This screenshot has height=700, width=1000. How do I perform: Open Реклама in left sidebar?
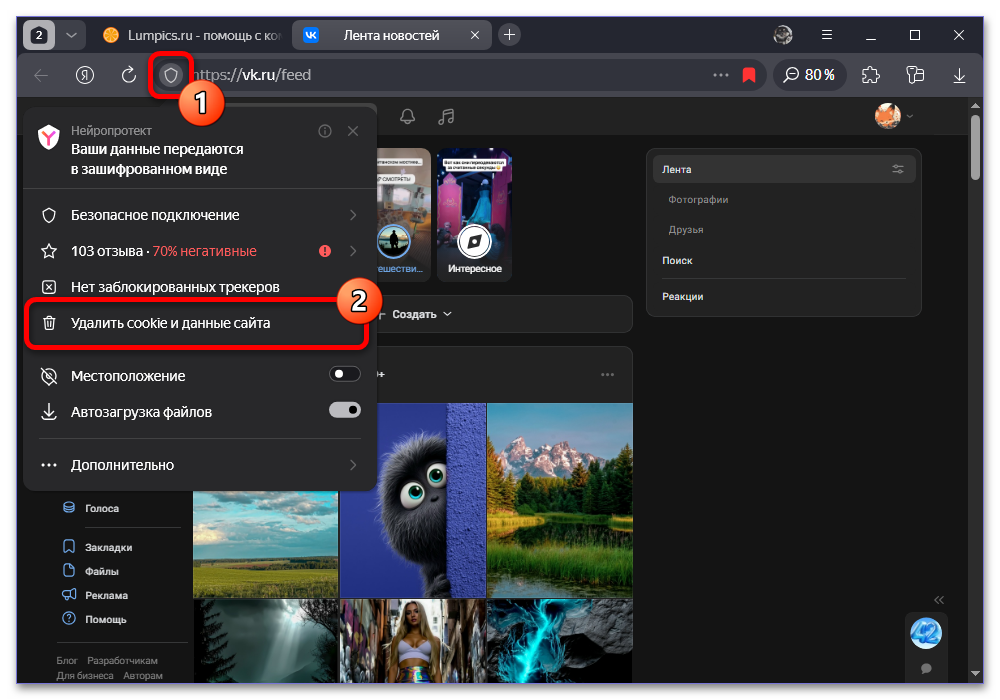tap(94, 595)
